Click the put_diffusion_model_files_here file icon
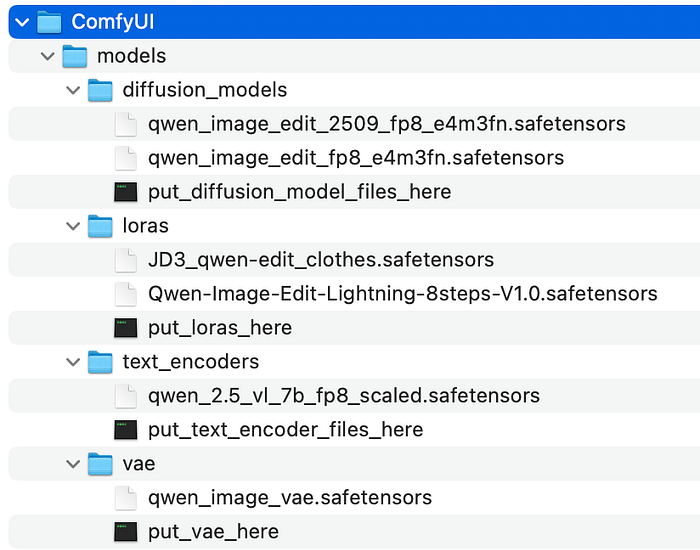Viewport: 700px width, 550px height. click(x=125, y=192)
